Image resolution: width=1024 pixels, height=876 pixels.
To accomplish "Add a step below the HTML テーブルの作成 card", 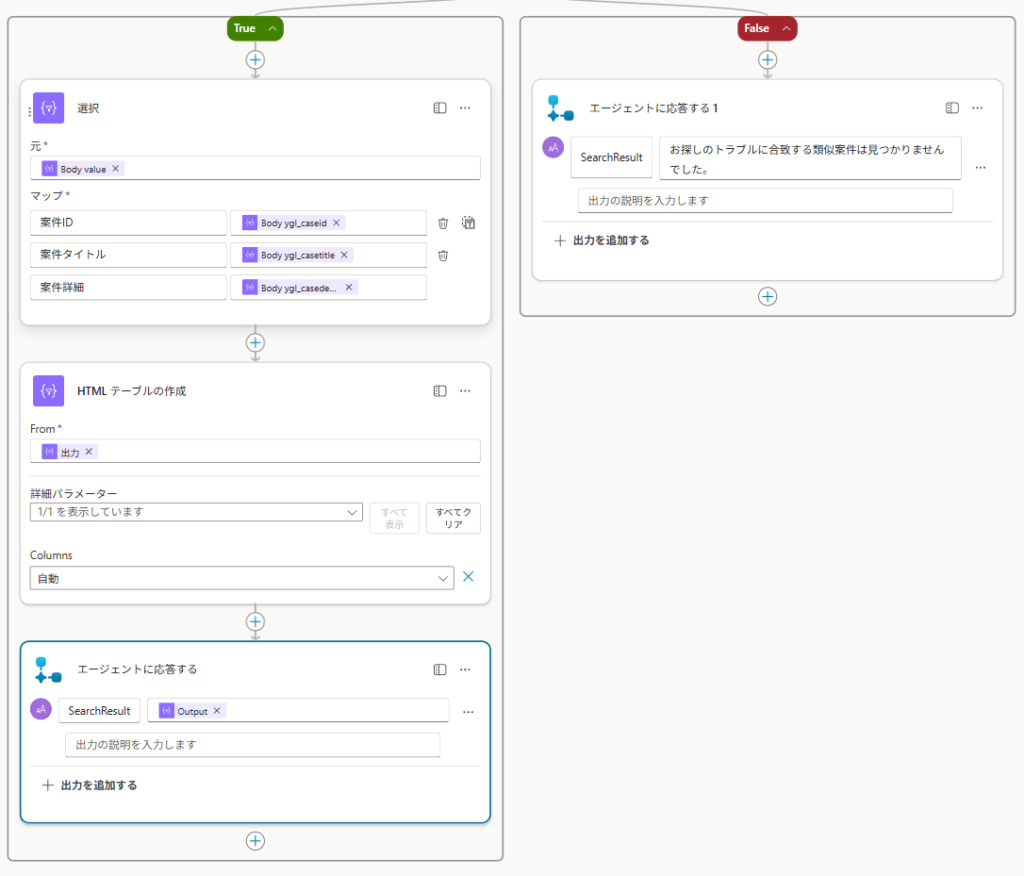I will point(255,621).
